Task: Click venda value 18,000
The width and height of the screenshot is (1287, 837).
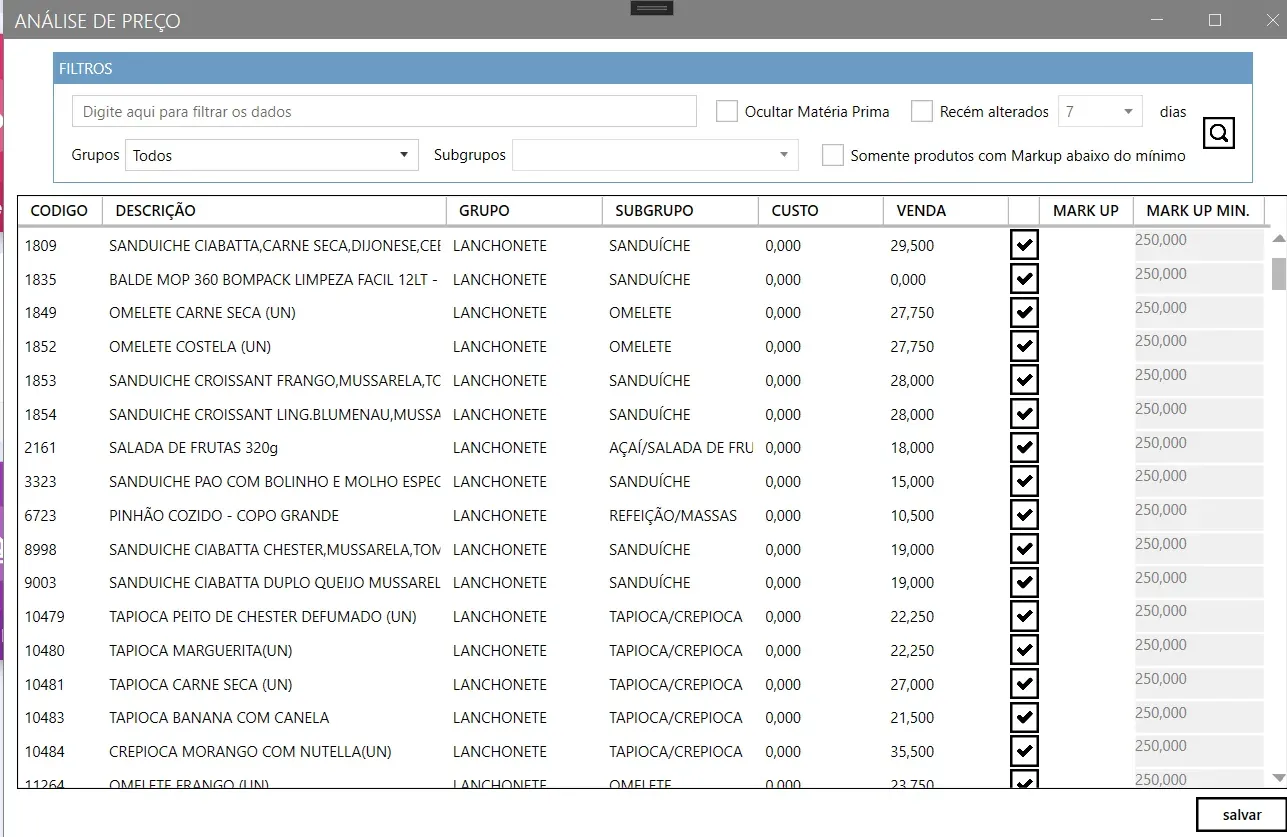Action: coord(912,447)
